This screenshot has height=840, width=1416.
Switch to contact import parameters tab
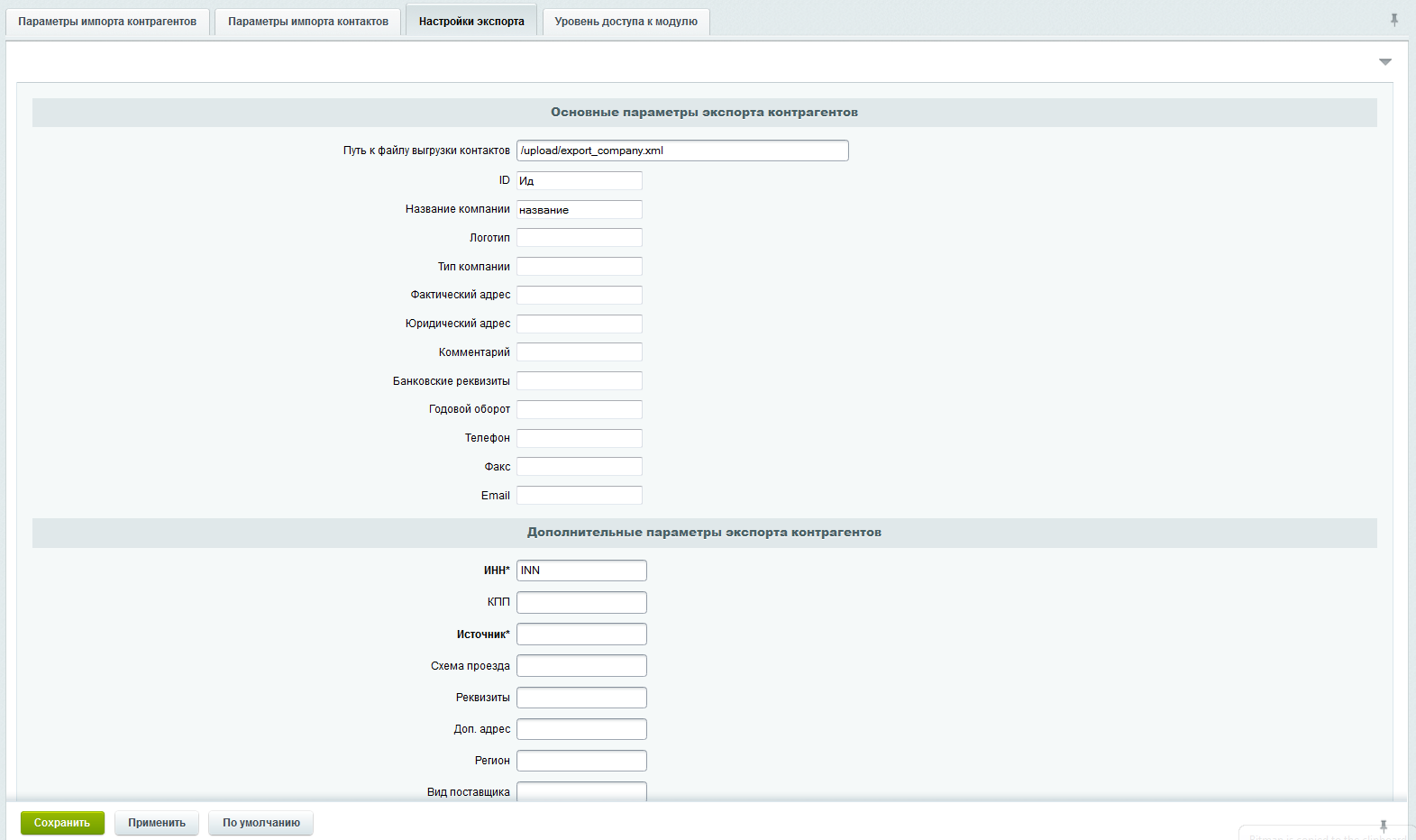(x=308, y=22)
